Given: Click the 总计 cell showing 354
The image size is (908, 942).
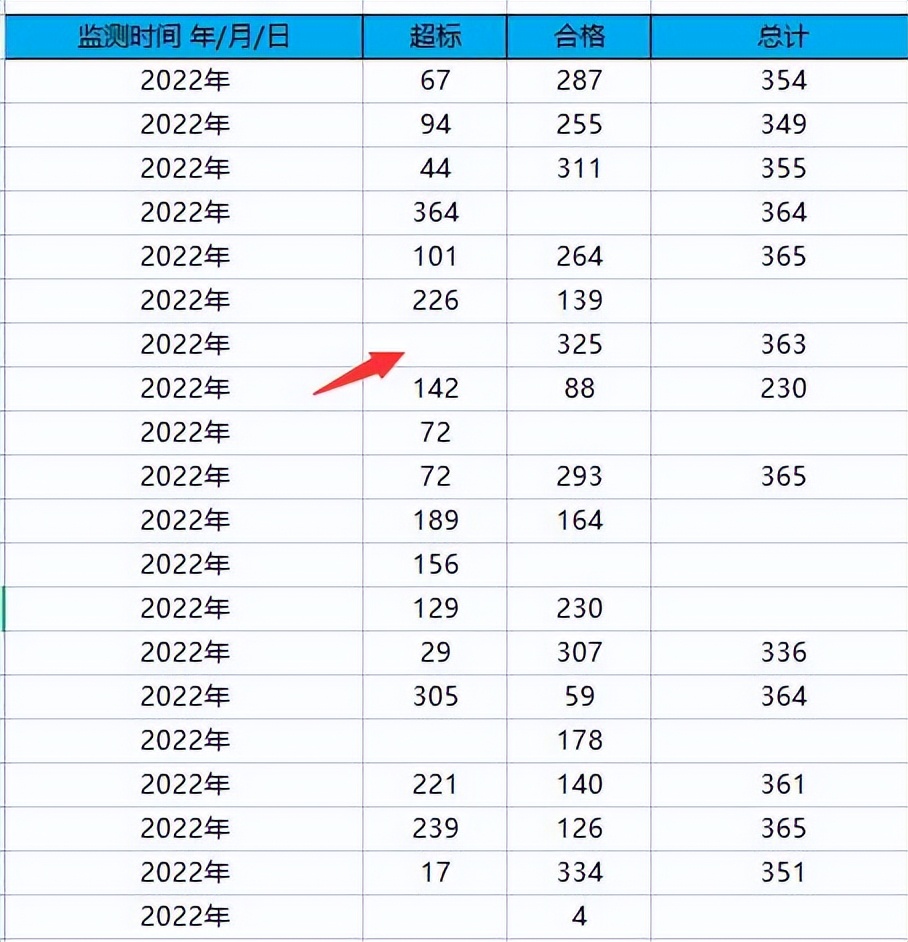Looking at the screenshot, I should 779,81.
